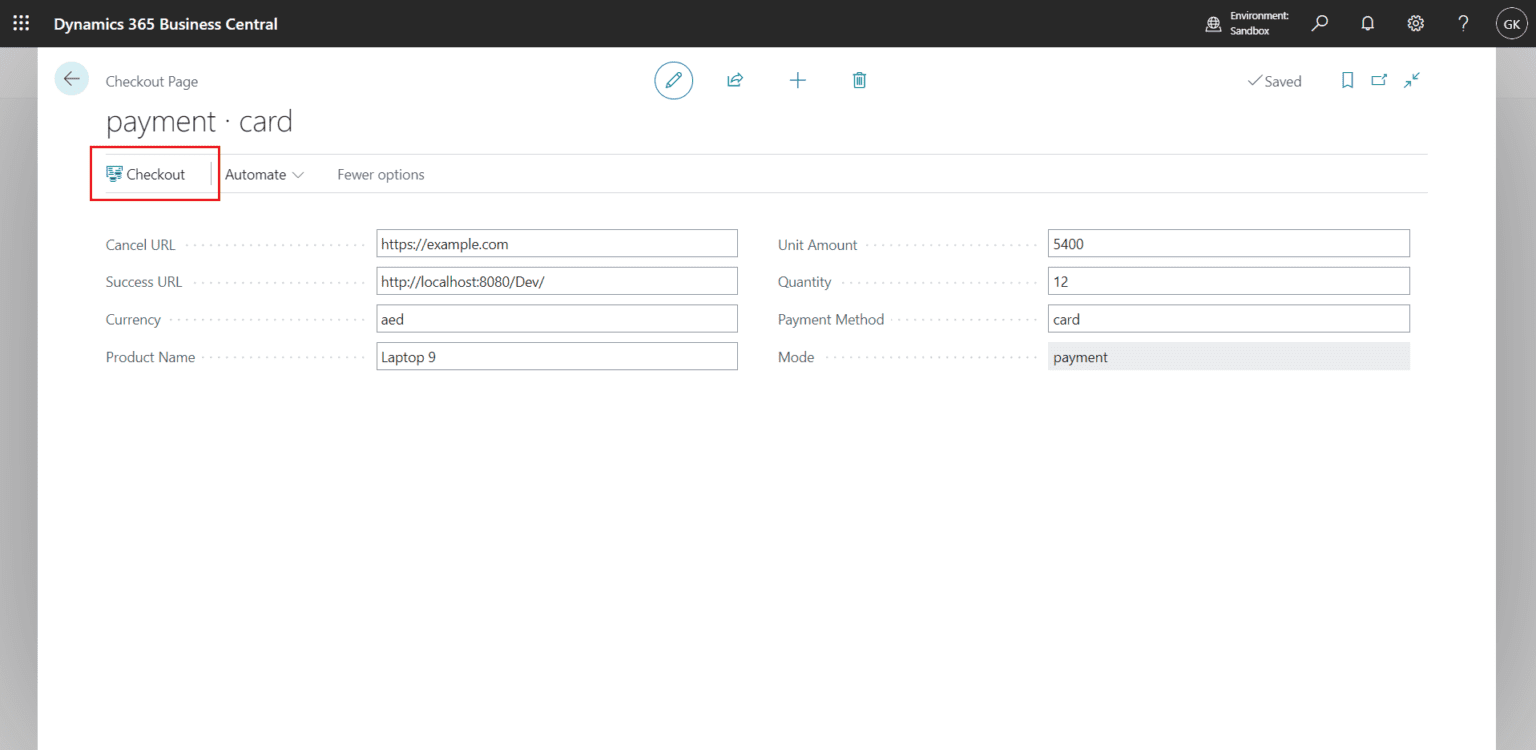Open the GK account menu
1536x750 pixels.
point(1511,22)
